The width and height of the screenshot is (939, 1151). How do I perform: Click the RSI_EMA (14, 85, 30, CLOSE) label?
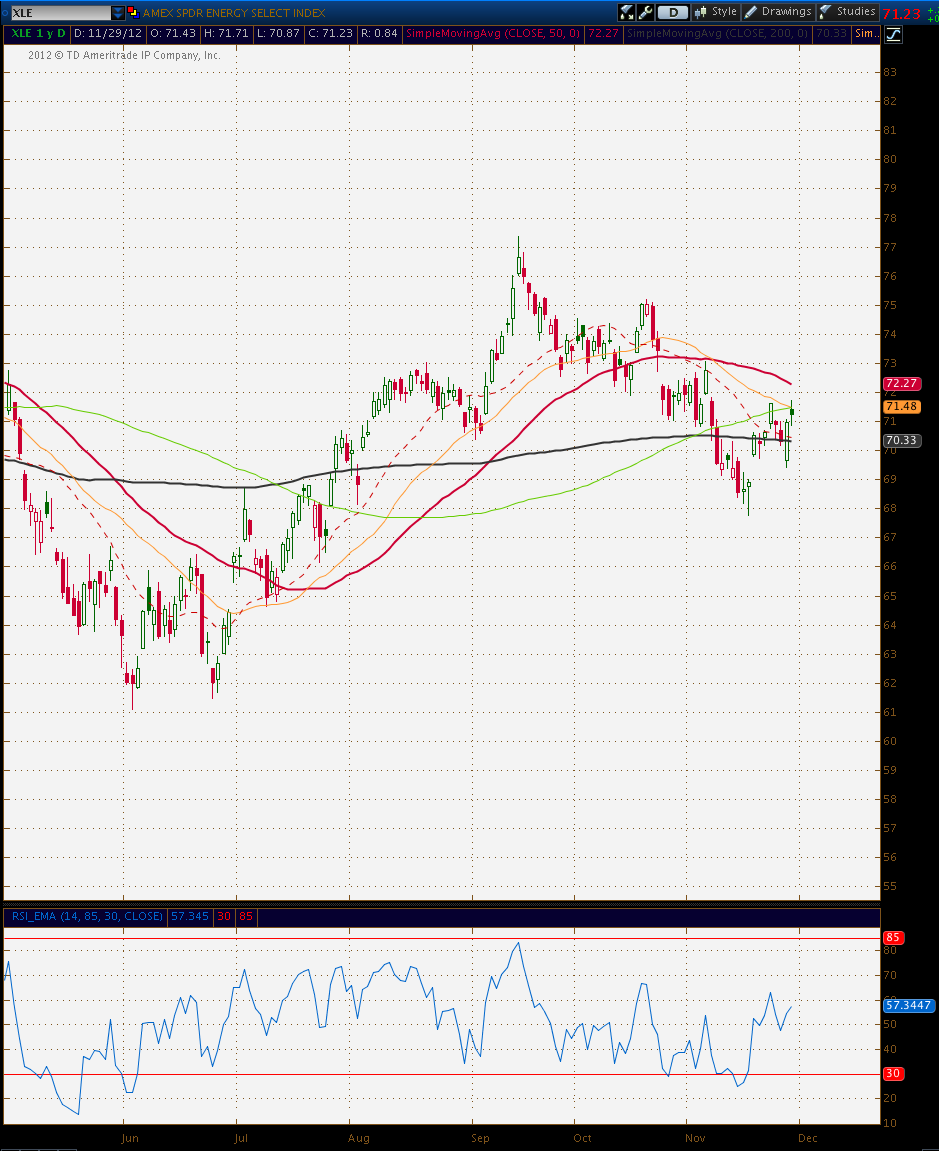87,916
